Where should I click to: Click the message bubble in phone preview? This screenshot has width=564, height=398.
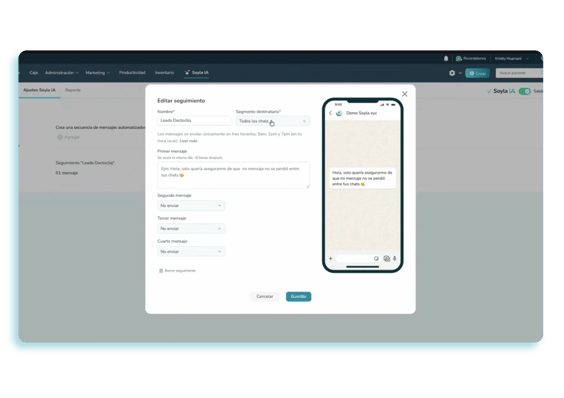point(363,178)
